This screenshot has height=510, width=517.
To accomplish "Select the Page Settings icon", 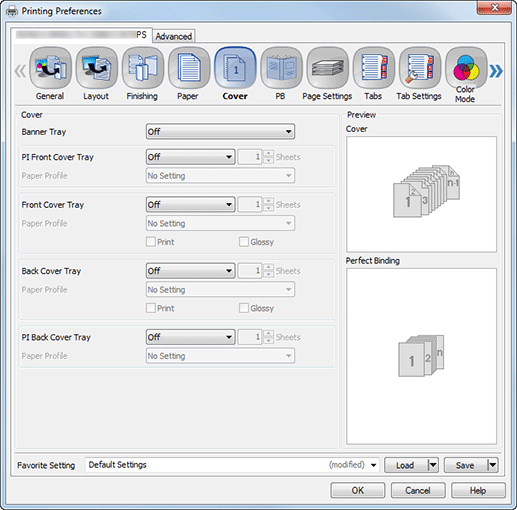I will [x=327, y=68].
